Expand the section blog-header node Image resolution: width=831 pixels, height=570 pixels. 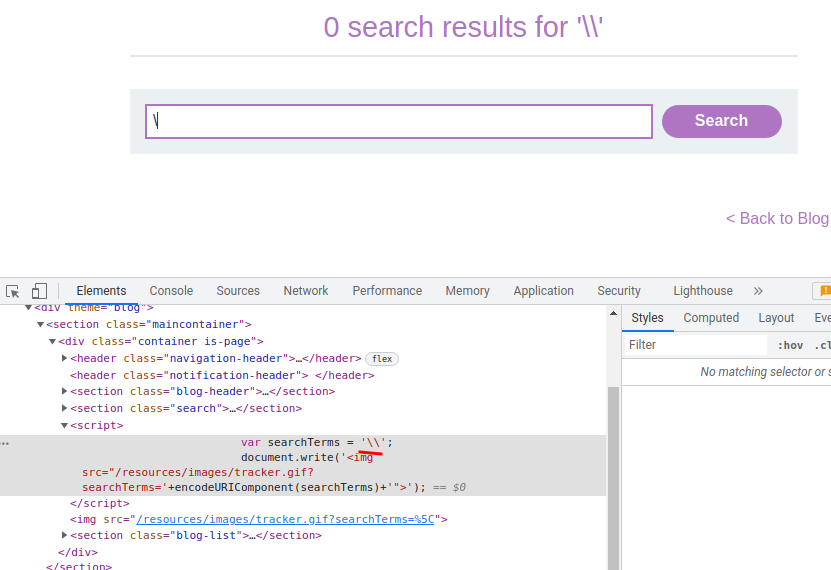click(64, 391)
